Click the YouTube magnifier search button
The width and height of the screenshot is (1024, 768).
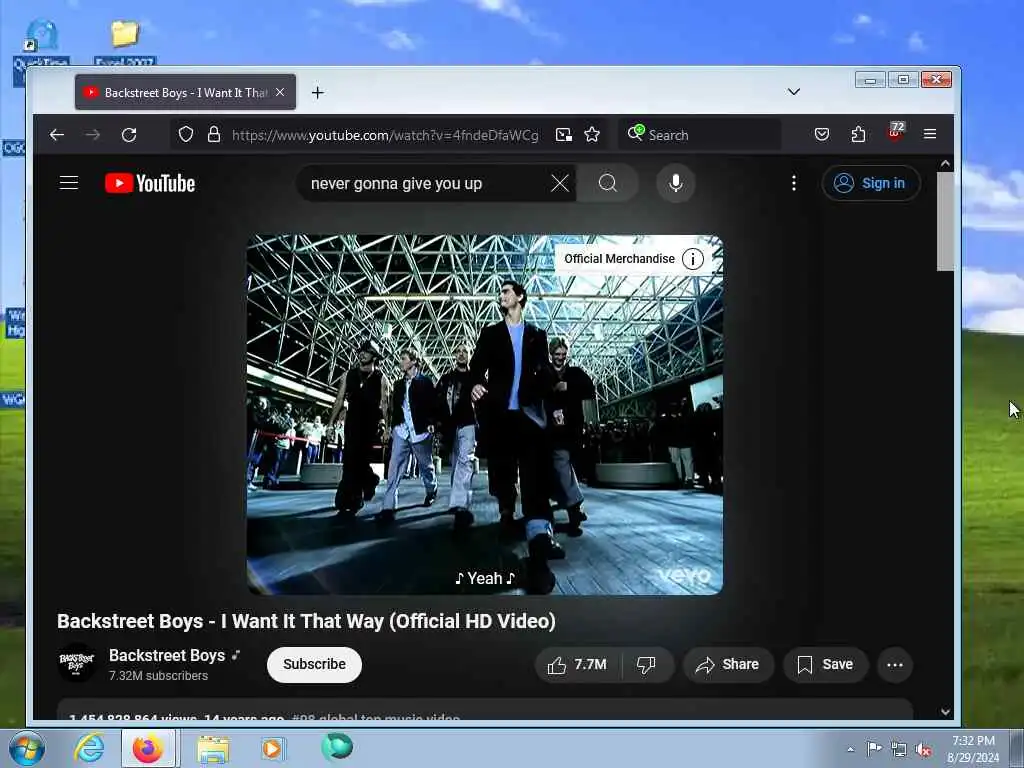point(608,184)
